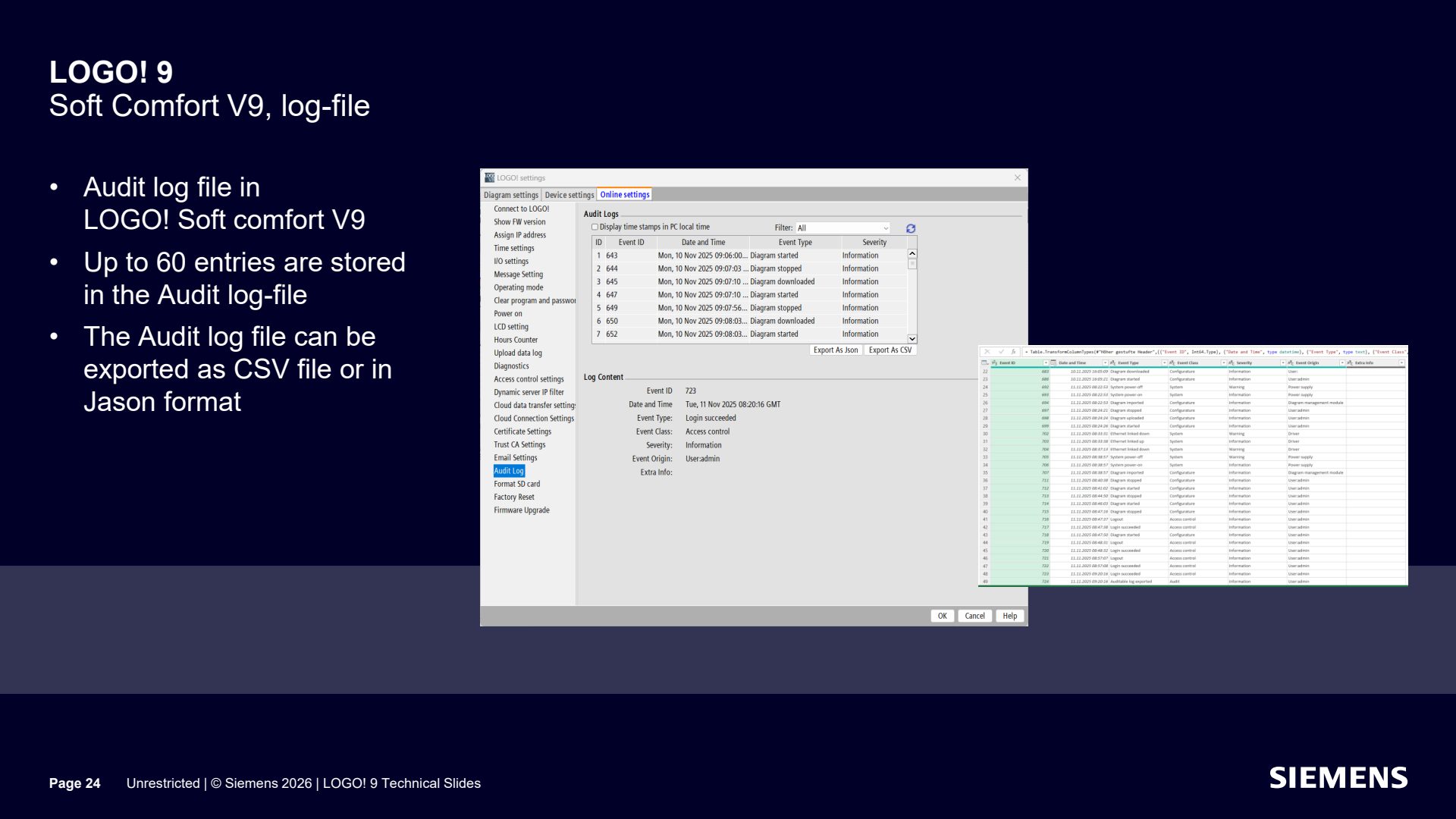The width and height of the screenshot is (1456, 819).
Task: Open Message Setting in the sidebar
Action: (x=519, y=275)
